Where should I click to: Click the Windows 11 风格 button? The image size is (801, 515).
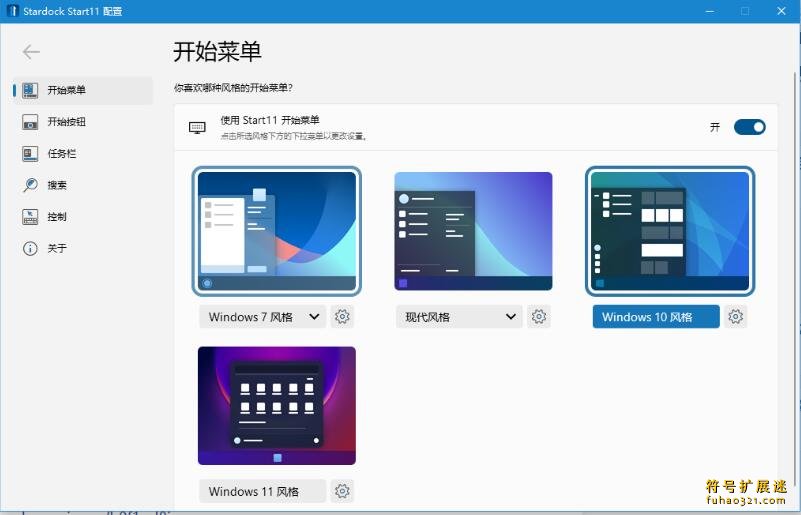263,491
